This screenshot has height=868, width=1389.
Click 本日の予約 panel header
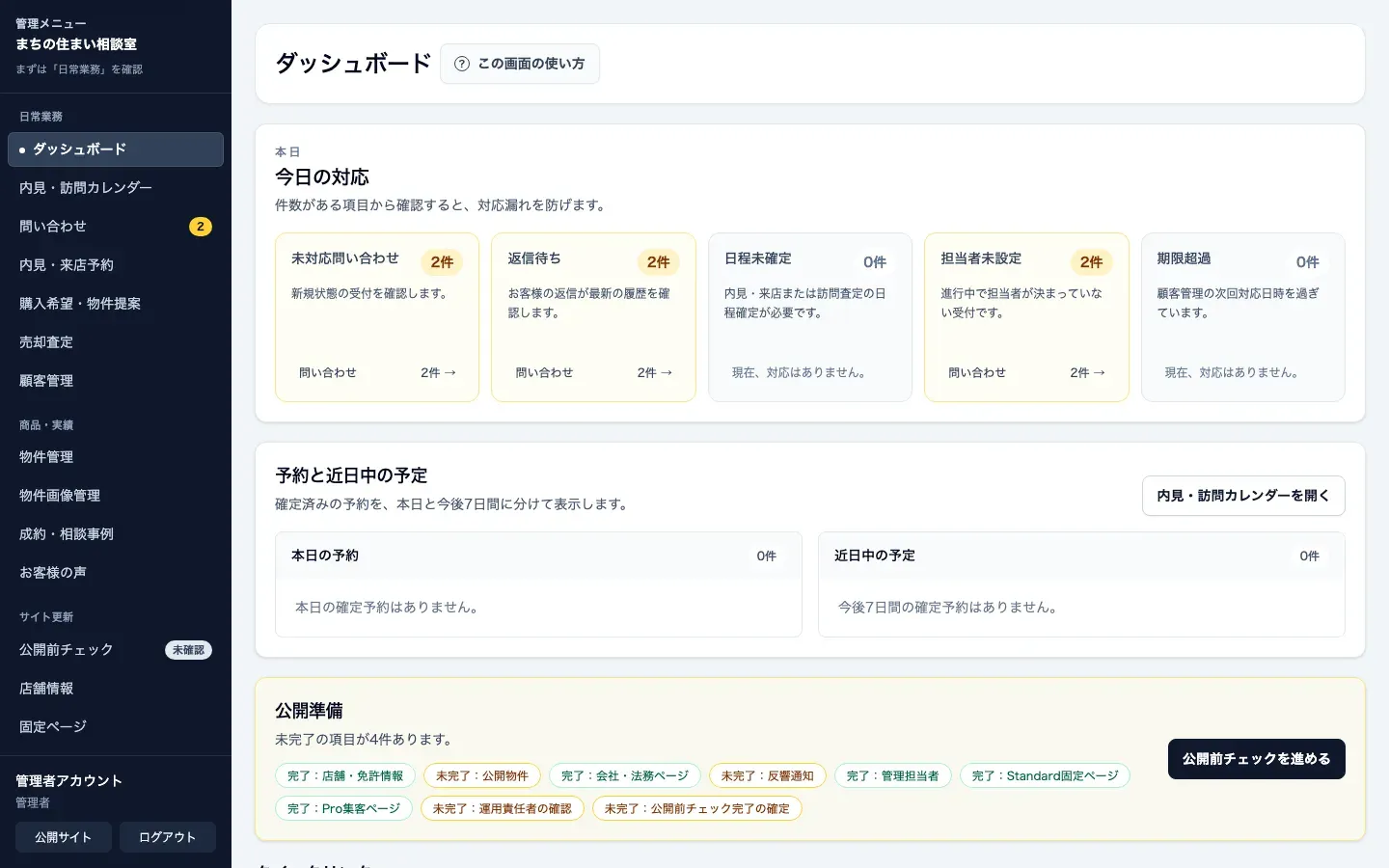coord(538,556)
